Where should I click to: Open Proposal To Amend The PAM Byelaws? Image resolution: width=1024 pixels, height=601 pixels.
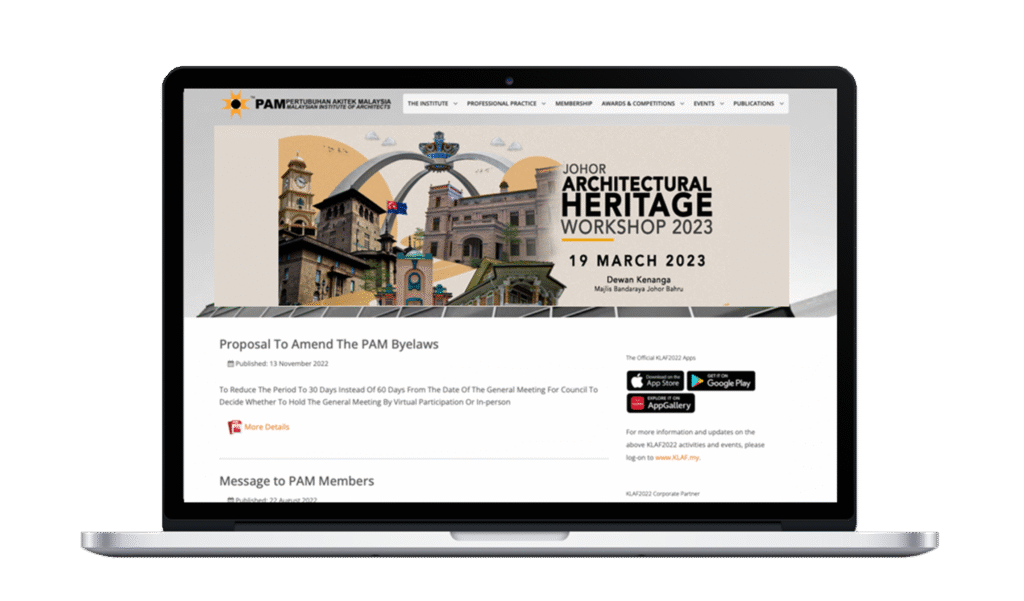coord(328,344)
